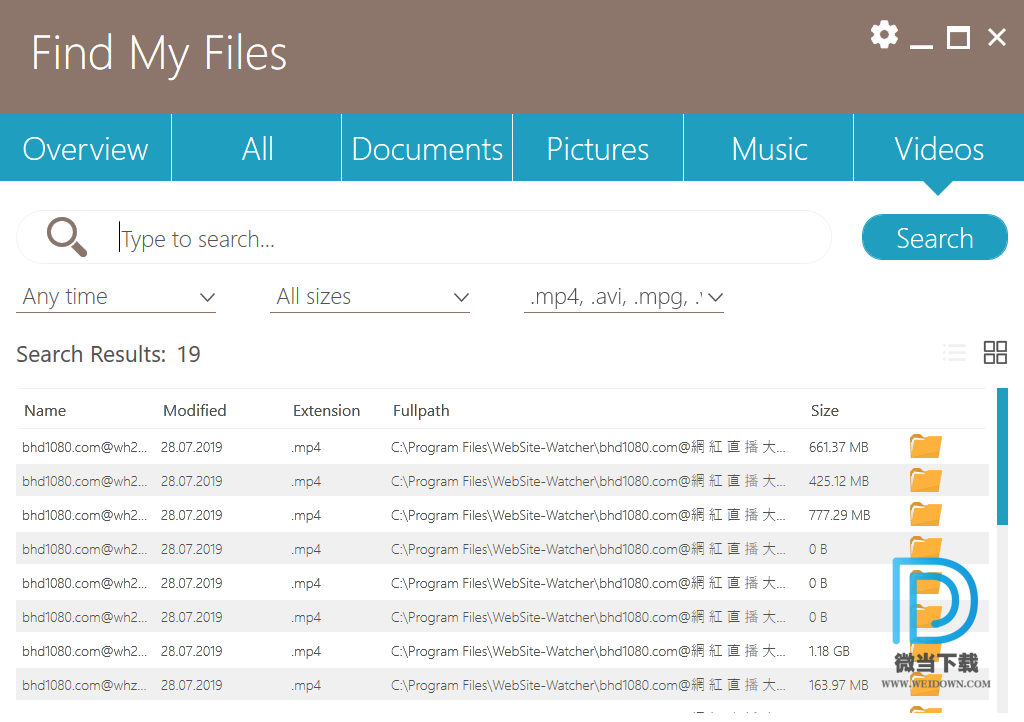
Task: Go to the Overview tab
Action: (x=86, y=148)
